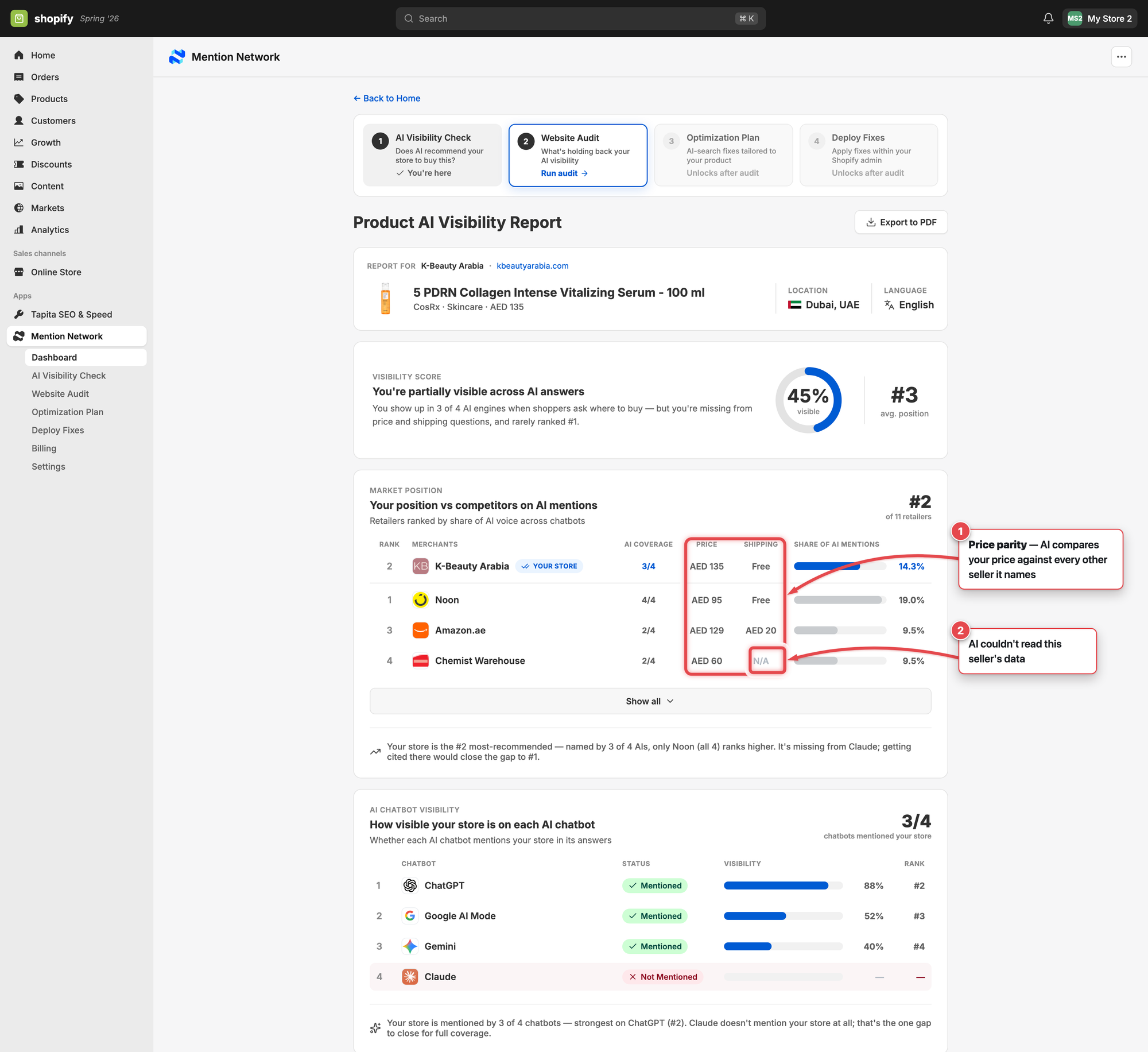Click the Discounts icon
The image size is (1148, 1052).
pyautogui.click(x=19, y=164)
